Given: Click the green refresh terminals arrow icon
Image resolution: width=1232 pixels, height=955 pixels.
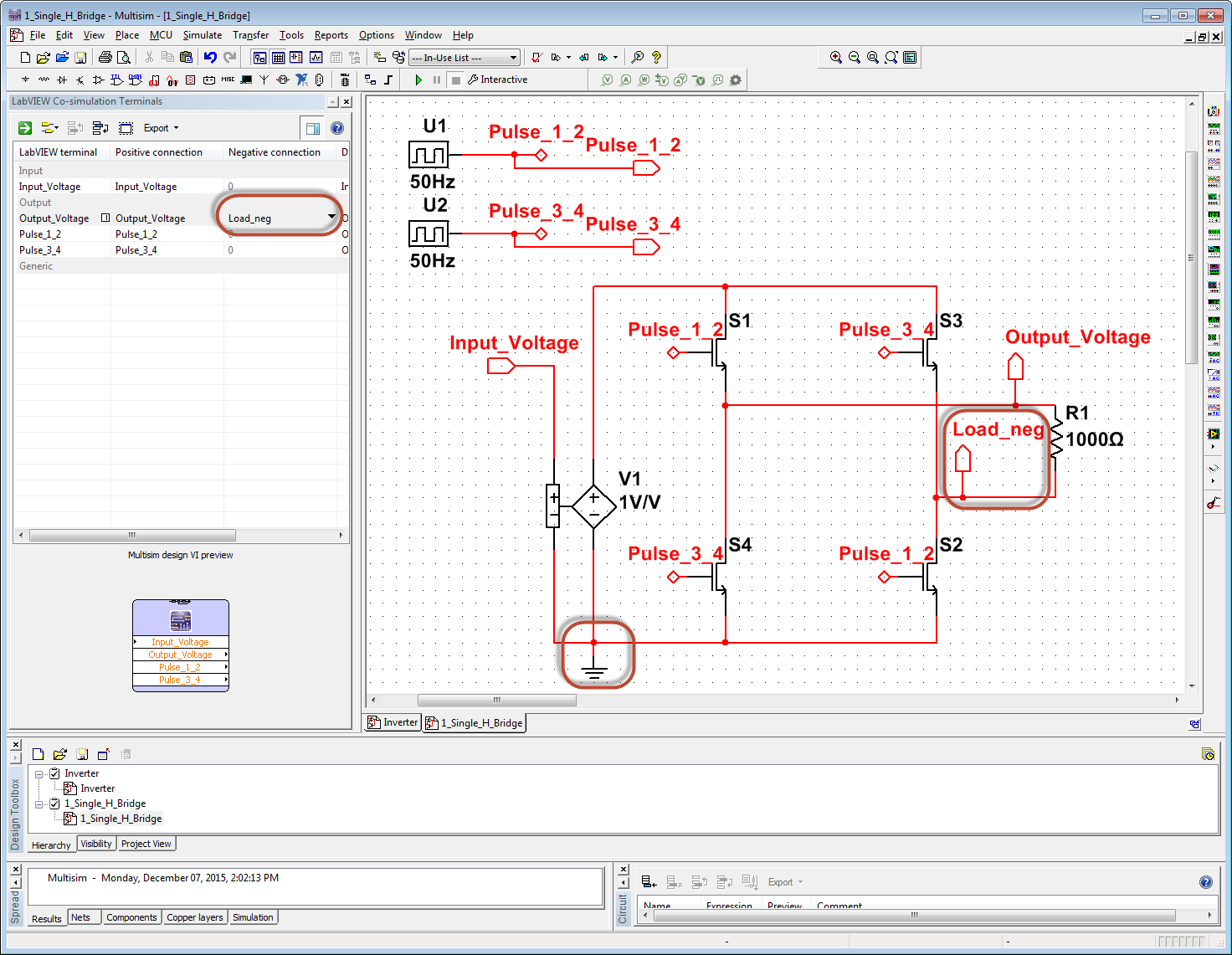Looking at the screenshot, I should pyautogui.click(x=25, y=128).
